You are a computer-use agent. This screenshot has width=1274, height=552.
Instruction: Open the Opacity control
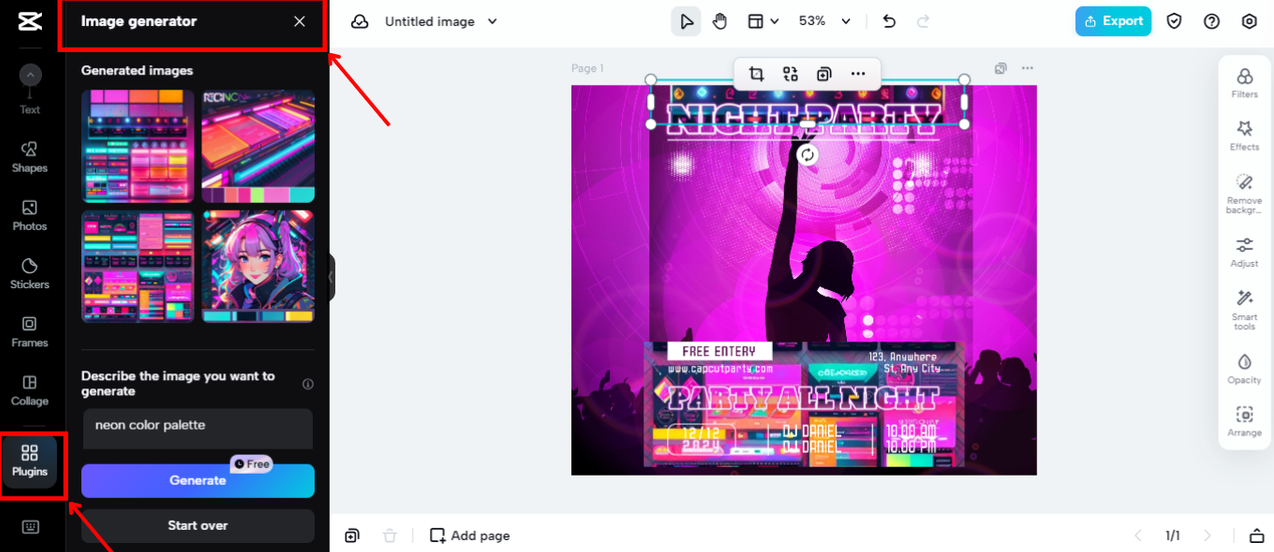tap(1245, 368)
